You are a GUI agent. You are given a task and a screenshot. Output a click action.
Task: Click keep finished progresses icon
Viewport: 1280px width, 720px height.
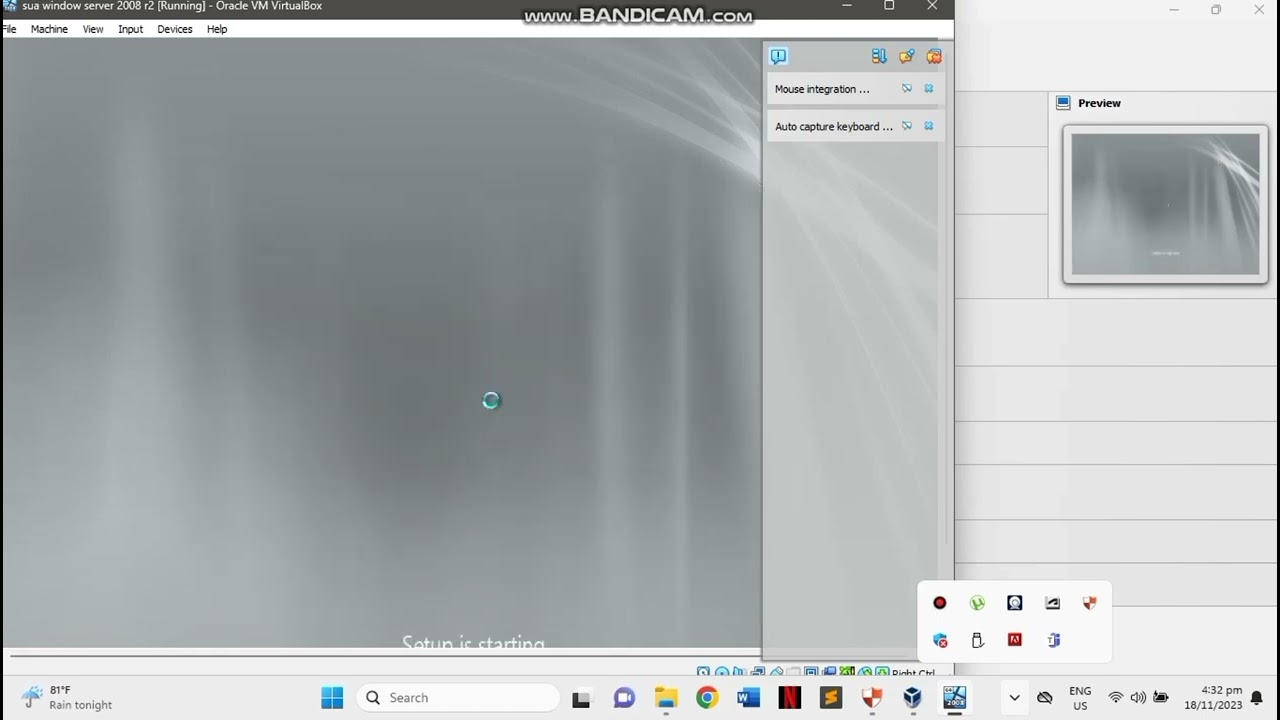click(x=907, y=56)
